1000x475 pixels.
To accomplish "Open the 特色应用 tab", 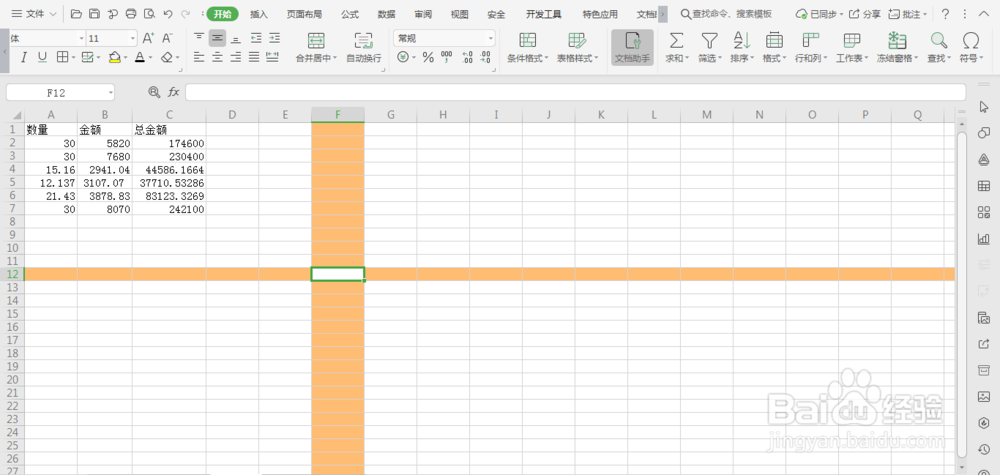I will [600, 14].
